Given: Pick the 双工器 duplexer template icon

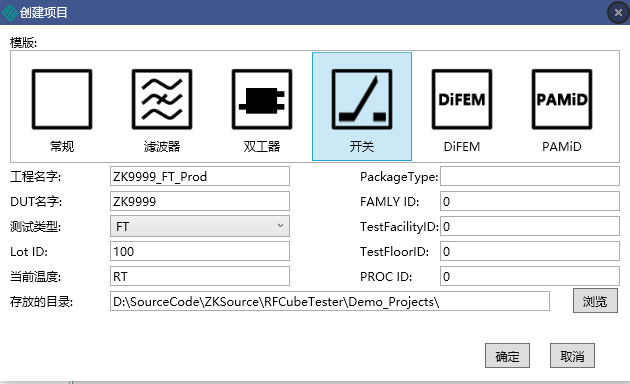Looking at the screenshot, I should coord(262,99).
